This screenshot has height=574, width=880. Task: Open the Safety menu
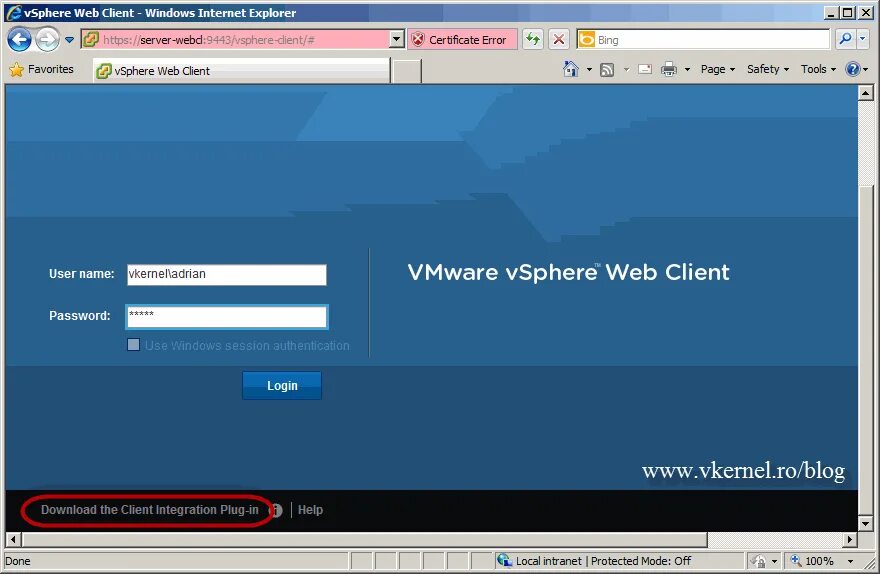768,69
